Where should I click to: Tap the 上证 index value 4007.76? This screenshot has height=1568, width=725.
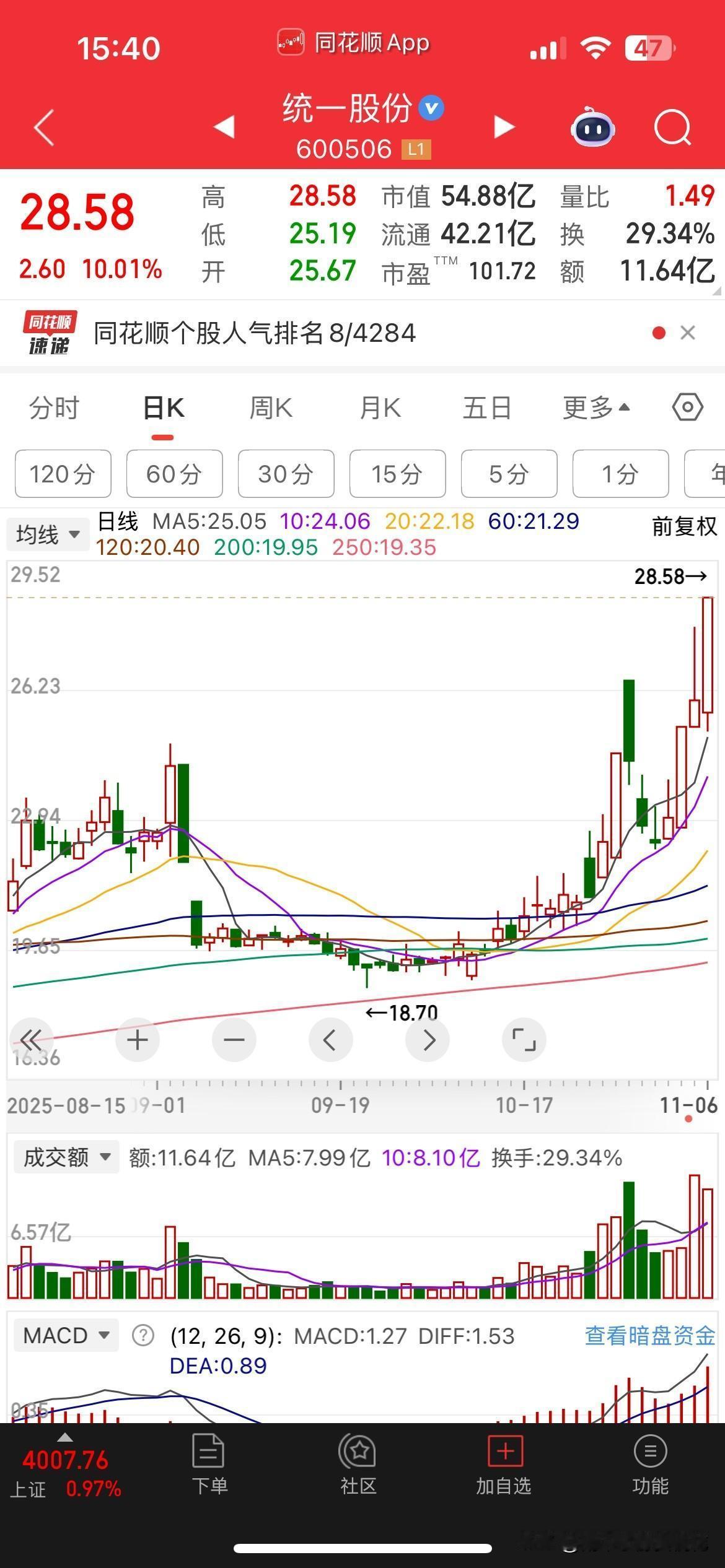coord(65,1461)
